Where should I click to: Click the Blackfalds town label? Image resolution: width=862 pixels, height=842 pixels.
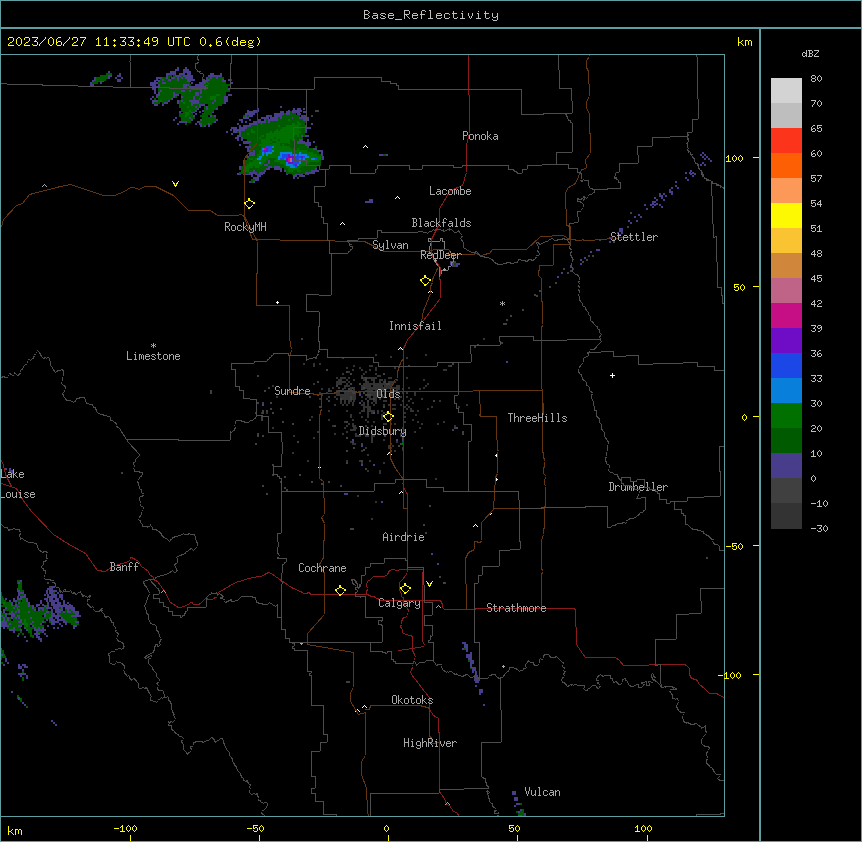tap(441, 223)
